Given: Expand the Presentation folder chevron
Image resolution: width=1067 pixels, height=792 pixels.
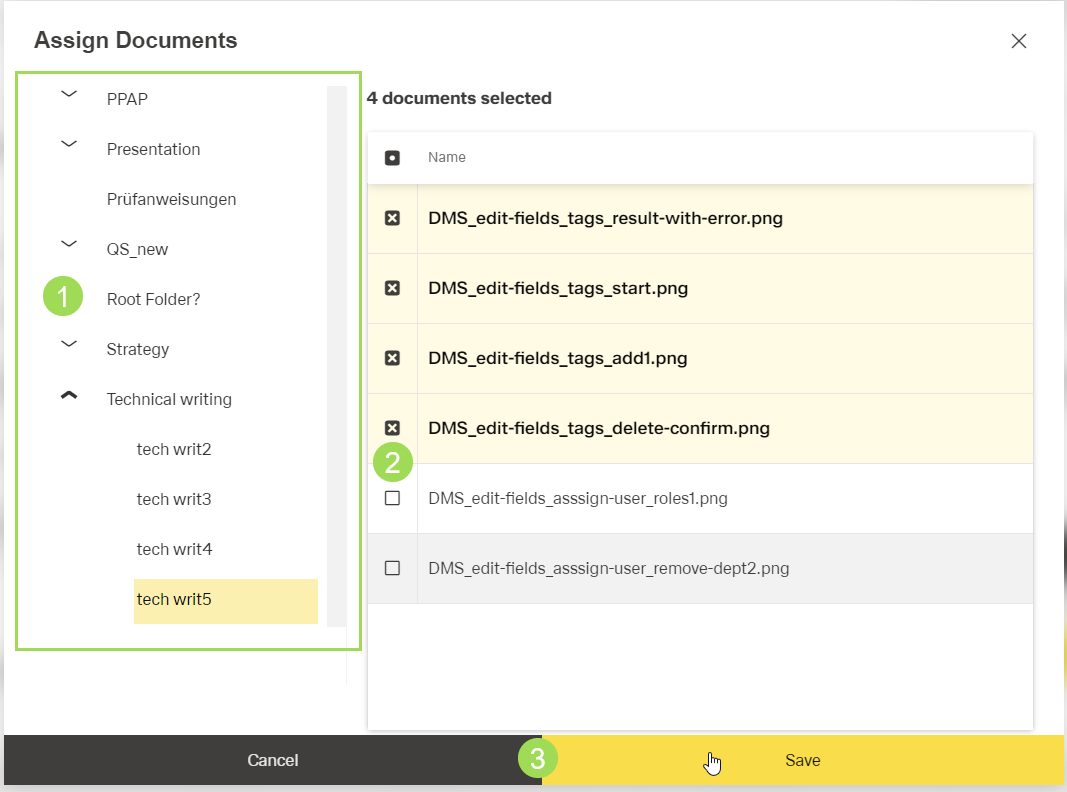Looking at the screenshot, I should pos(69,144).
